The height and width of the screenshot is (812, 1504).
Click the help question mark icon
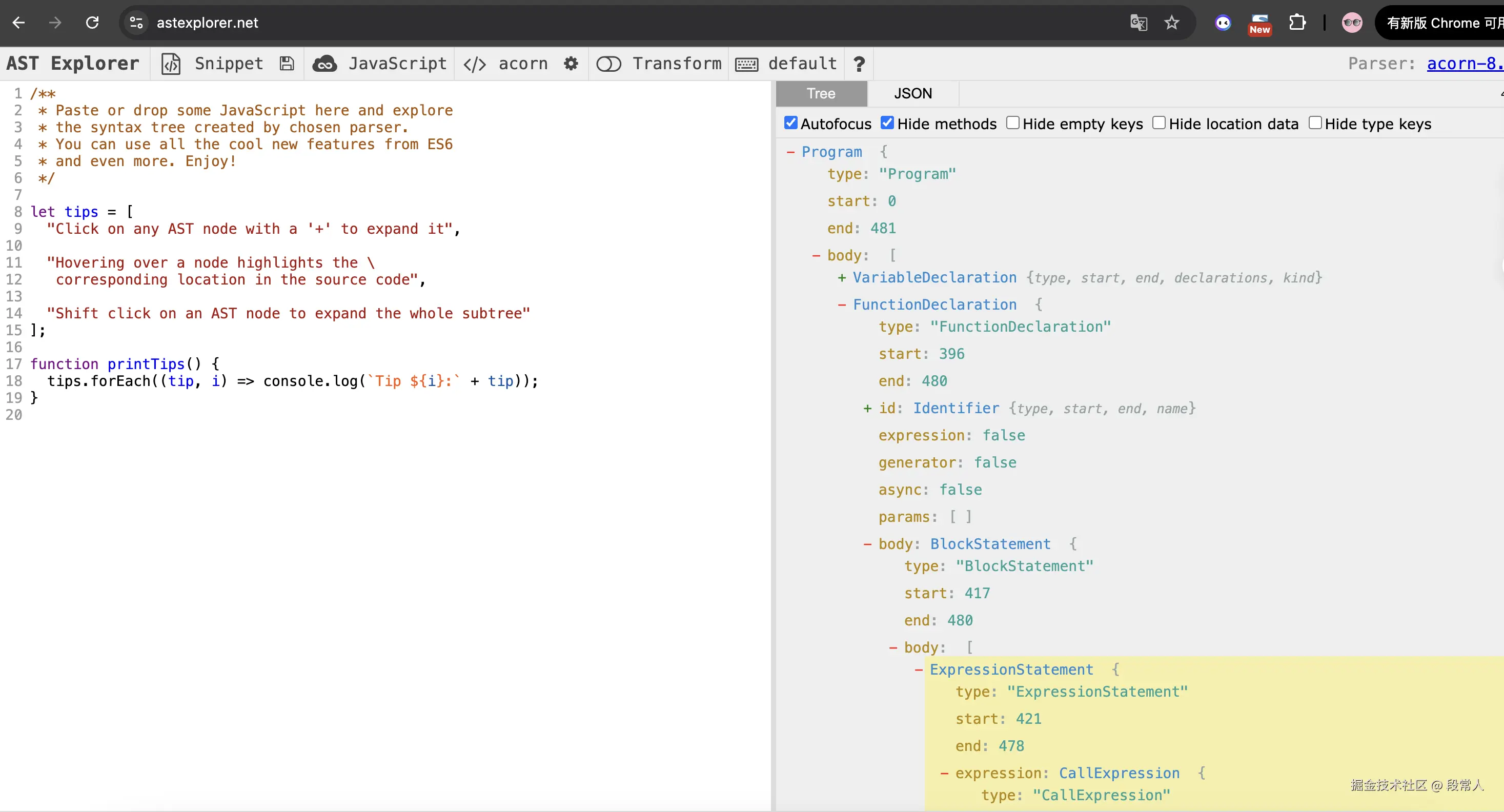(859, 64)
